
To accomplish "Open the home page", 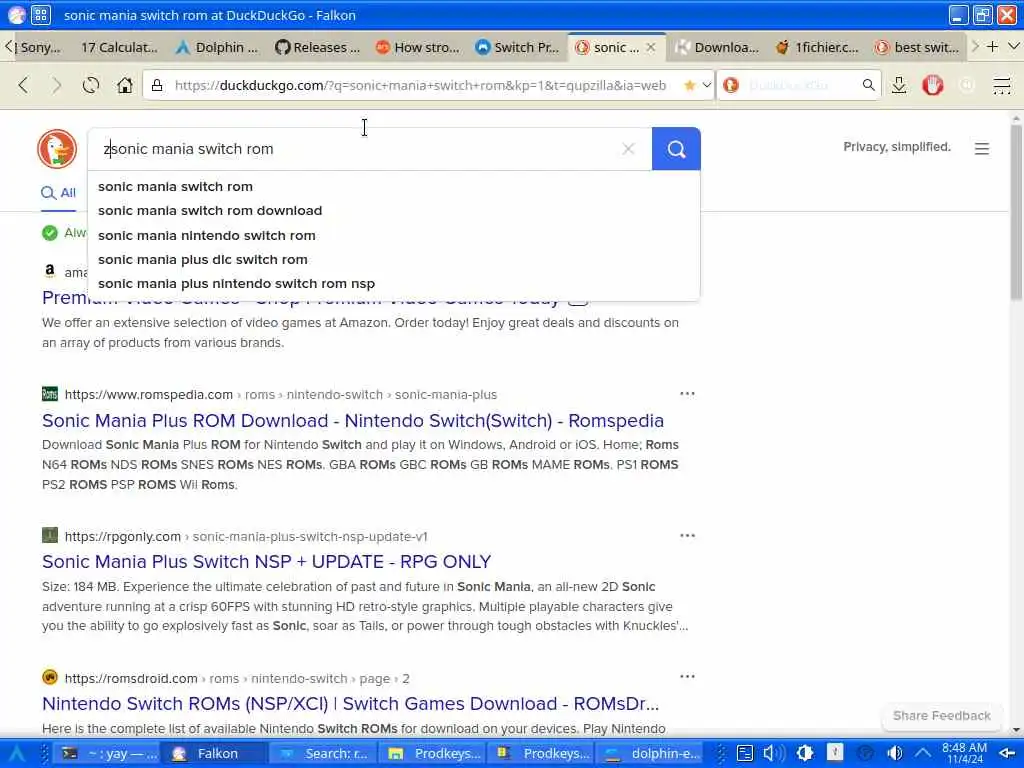I will click(x=125, y=85).
